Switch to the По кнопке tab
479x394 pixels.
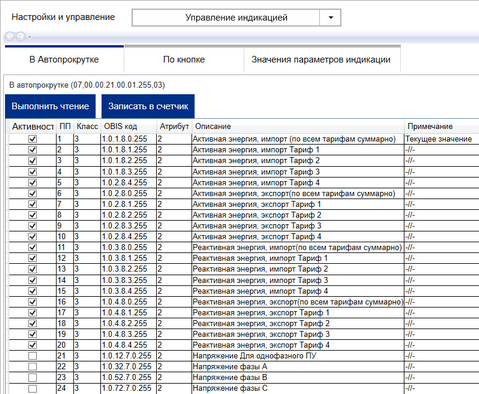[x=184, y=59]
